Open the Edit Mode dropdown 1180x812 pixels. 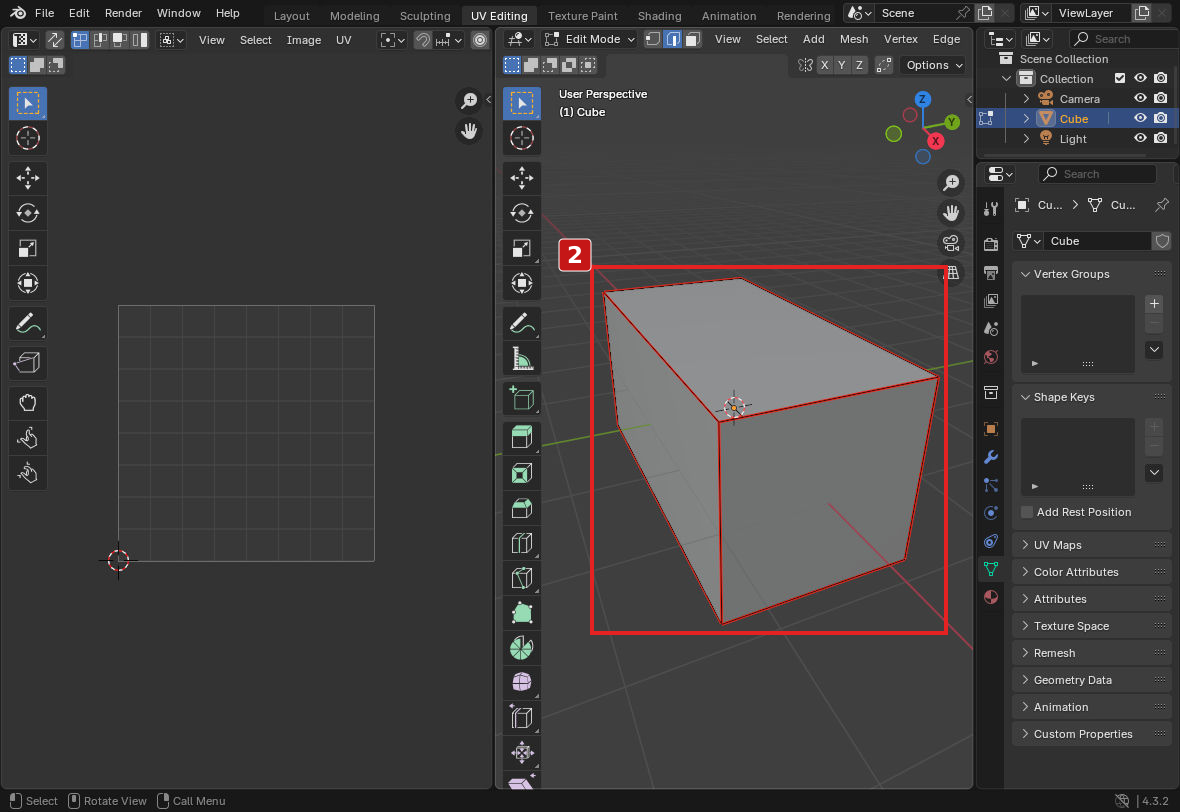coord(590,39)
